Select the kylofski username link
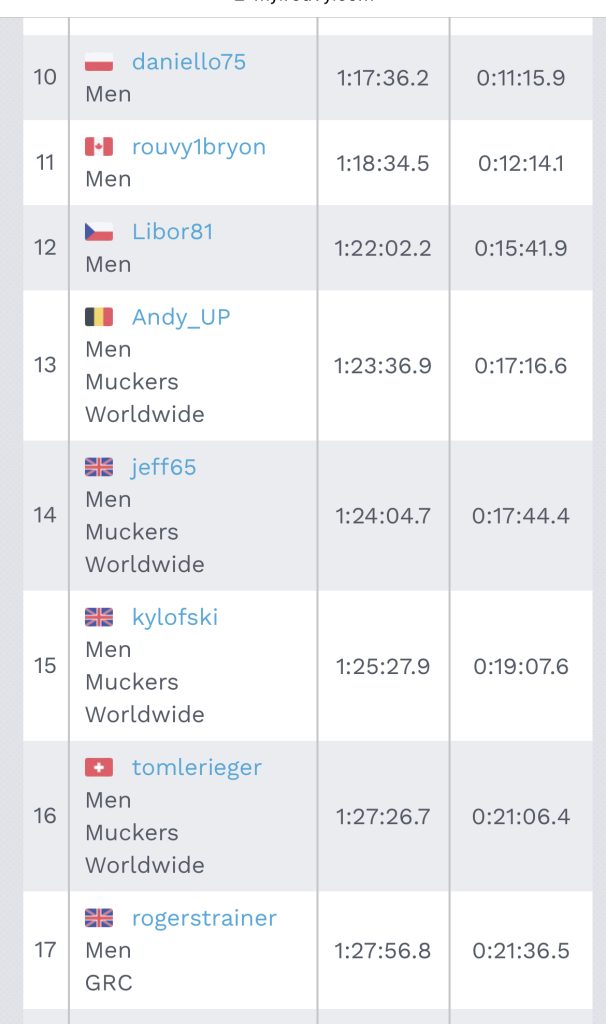The width and height of the screenshot is (606, 1024). [175, 617]
